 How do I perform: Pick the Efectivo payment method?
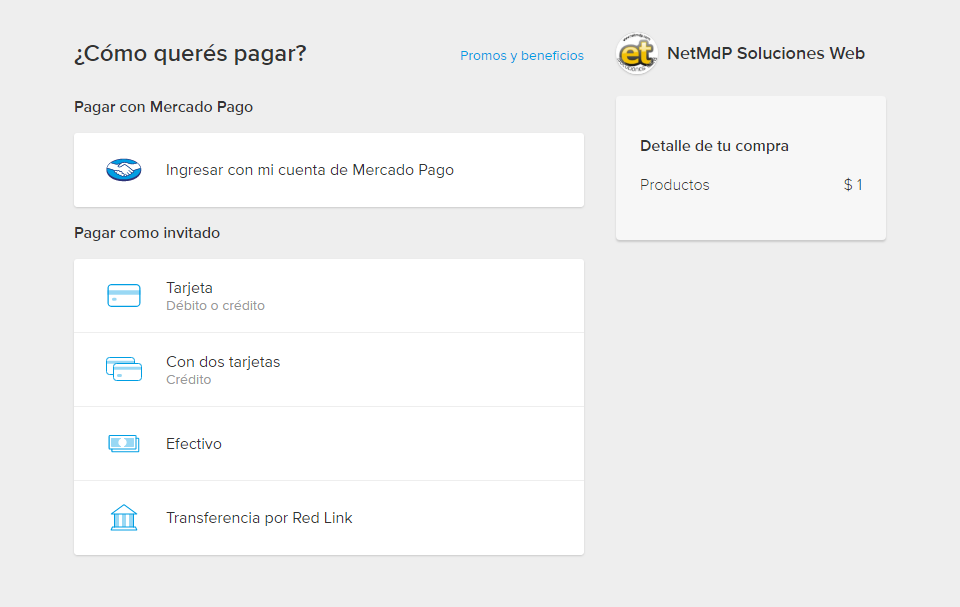[329, 444]
